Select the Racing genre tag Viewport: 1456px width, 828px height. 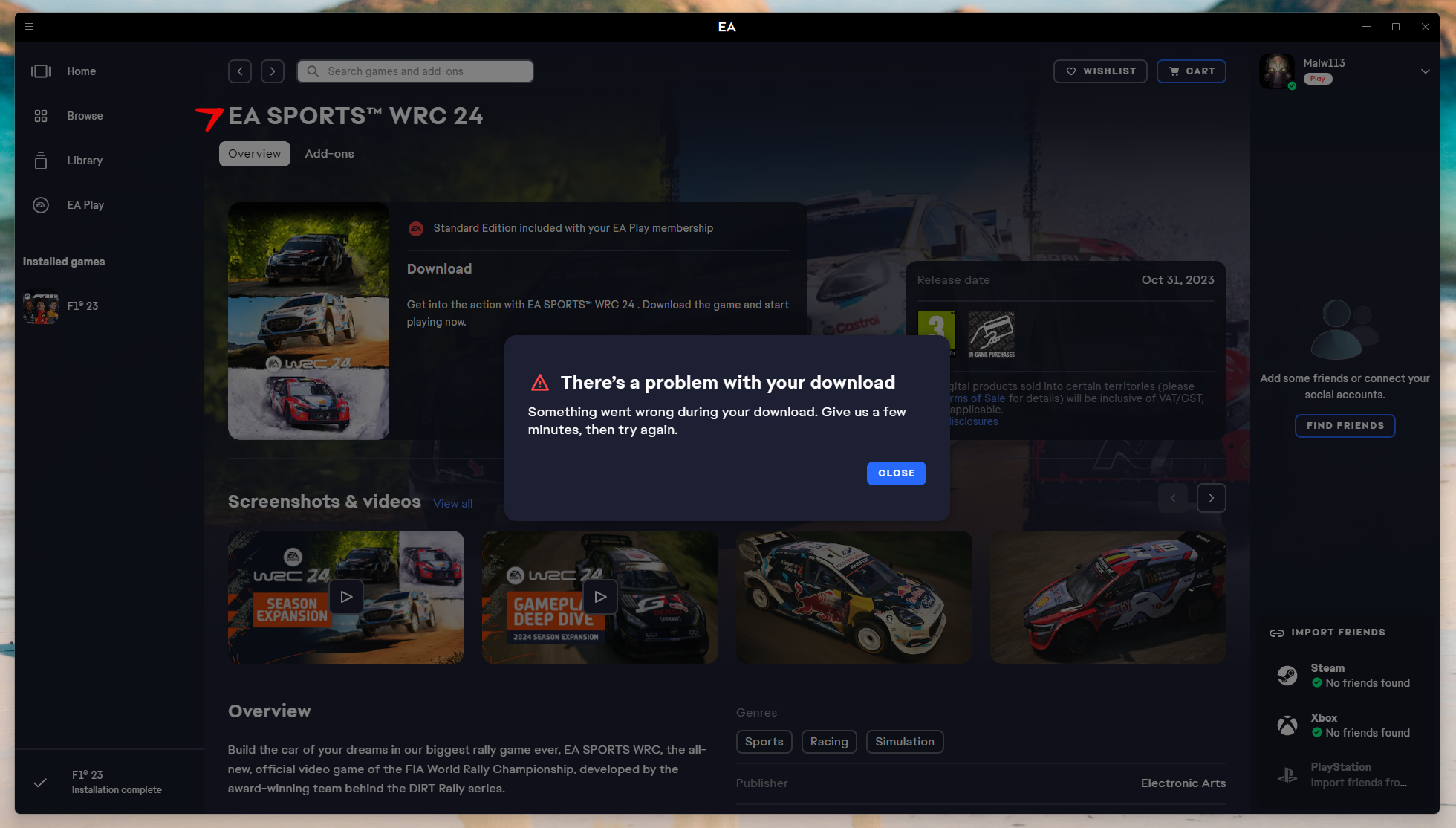[x=829, y=742]
